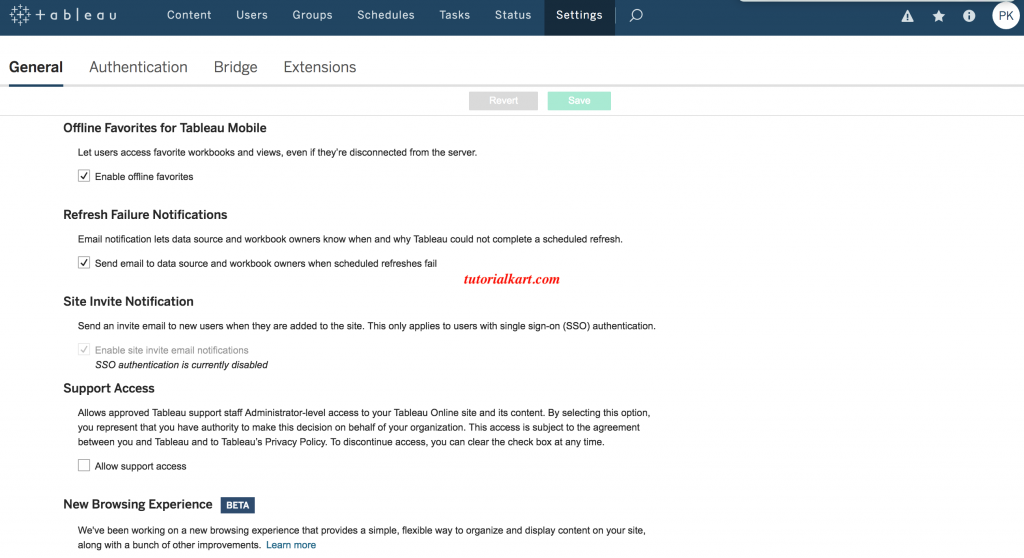Go to the Users page
The image size is (1024, 558).
tap(252, 16)
